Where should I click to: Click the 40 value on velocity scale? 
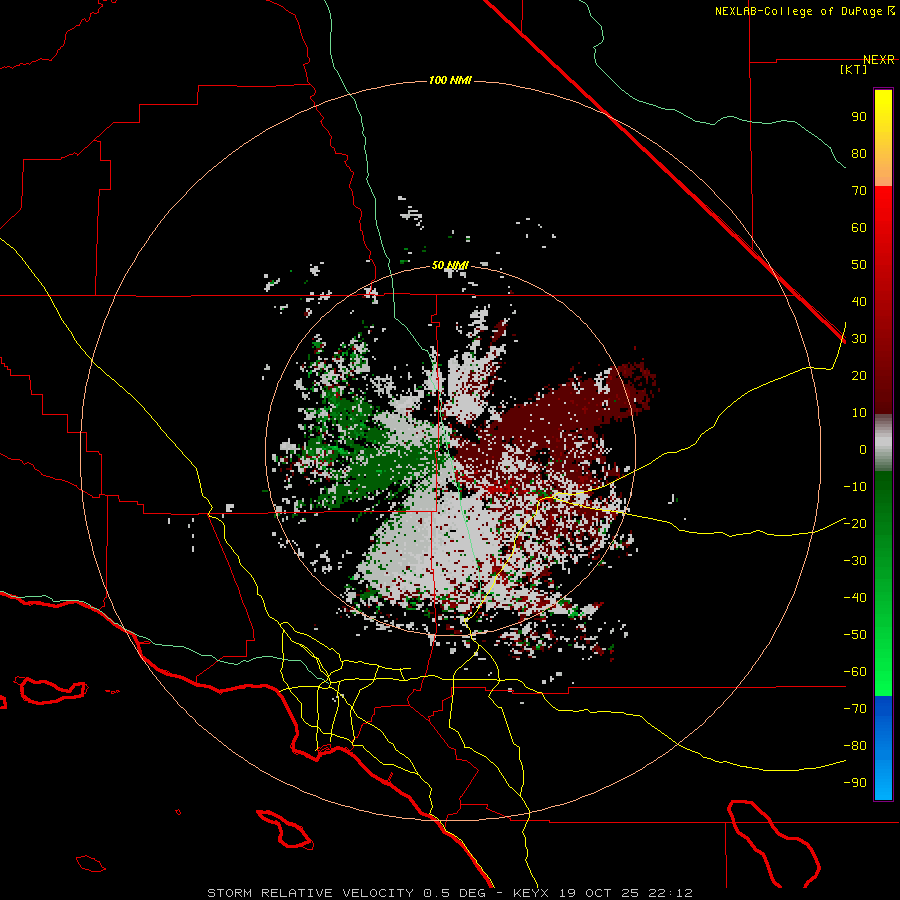click(x=859, y=302)
